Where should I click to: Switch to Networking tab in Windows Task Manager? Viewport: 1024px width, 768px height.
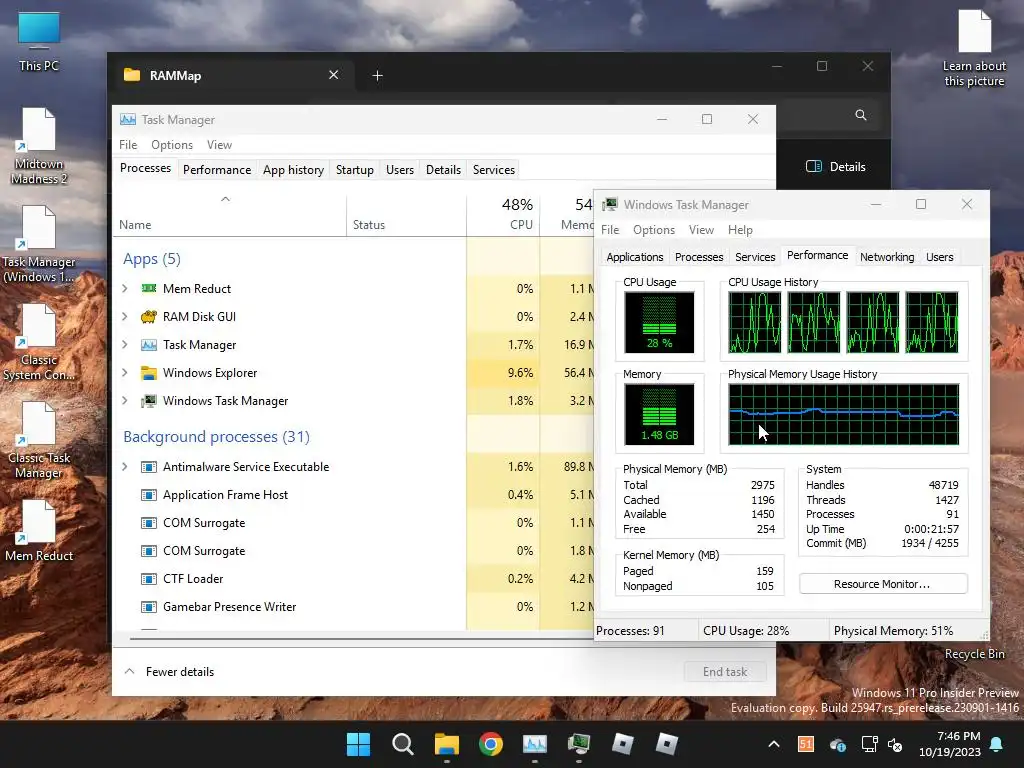pos(887,257)
